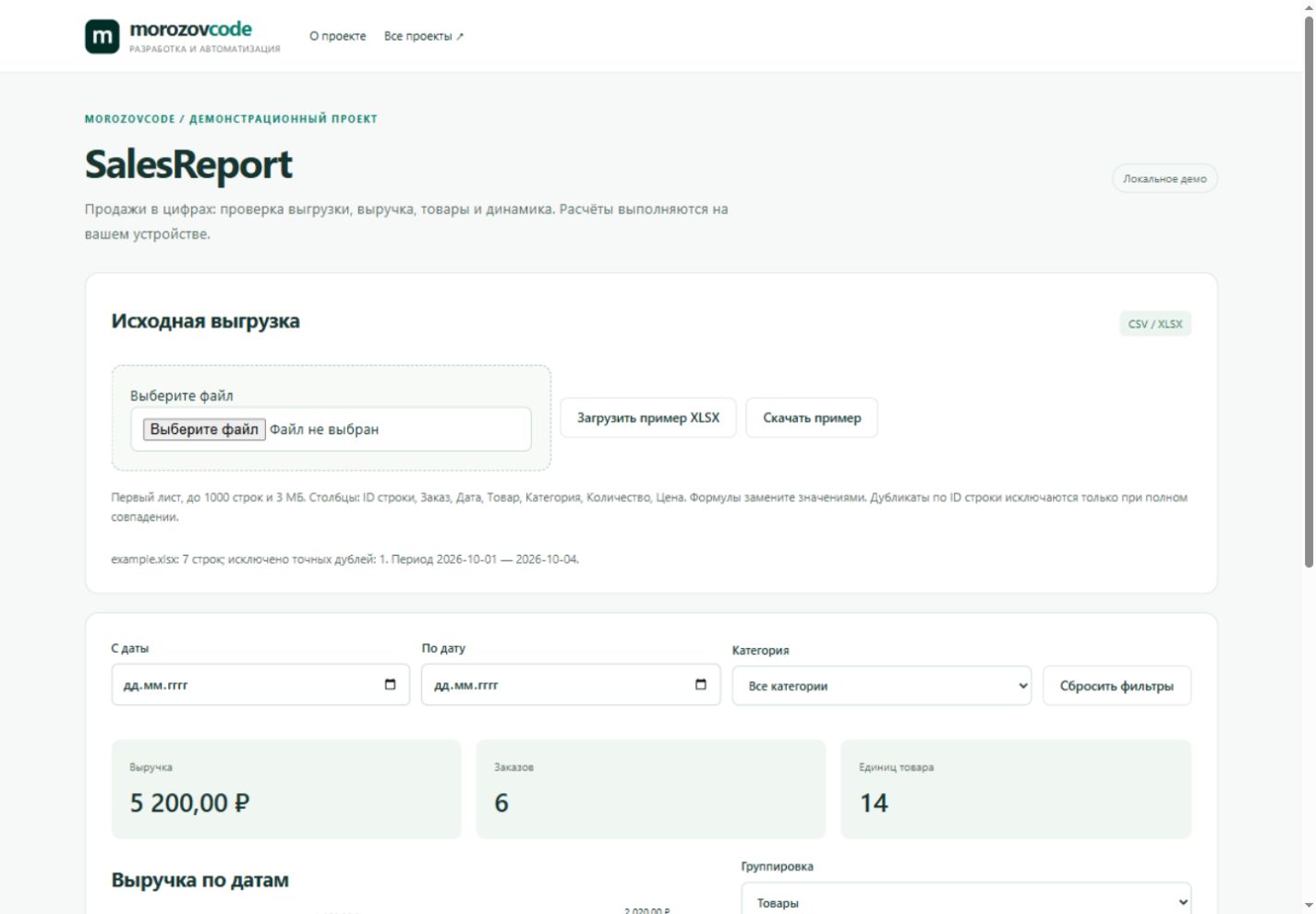Open the 'Группировка' dropdown showing 'Товары'

pos(966,900)
